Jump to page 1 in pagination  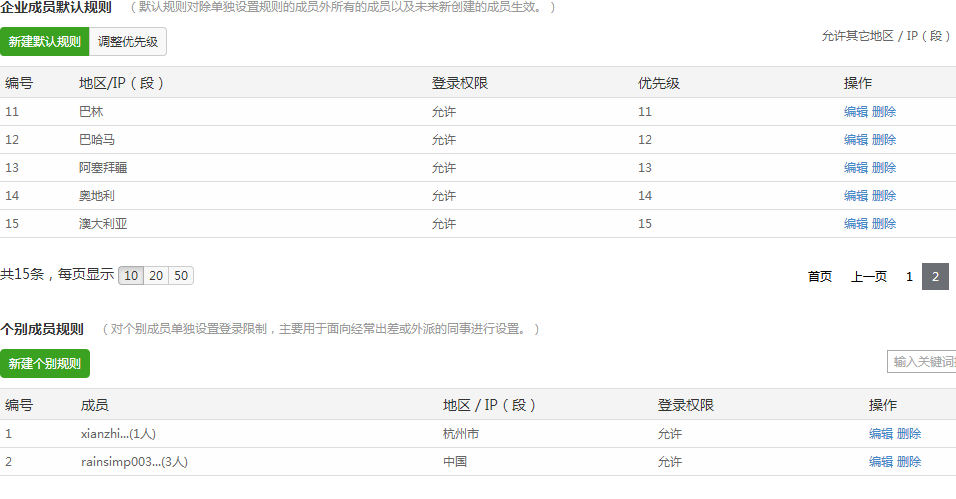tap(909, 277)
